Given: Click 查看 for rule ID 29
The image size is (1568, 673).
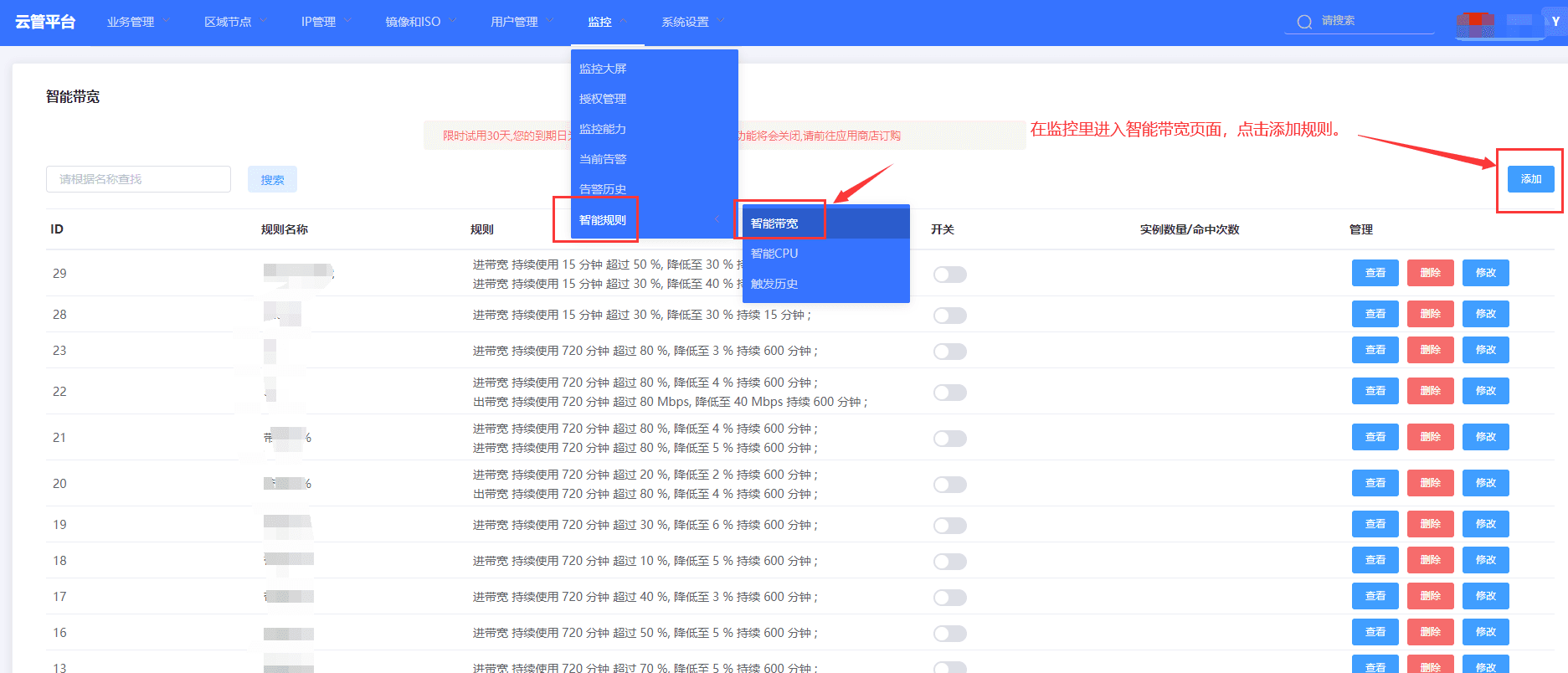Looking at the screenshot, I should 1375,273.
